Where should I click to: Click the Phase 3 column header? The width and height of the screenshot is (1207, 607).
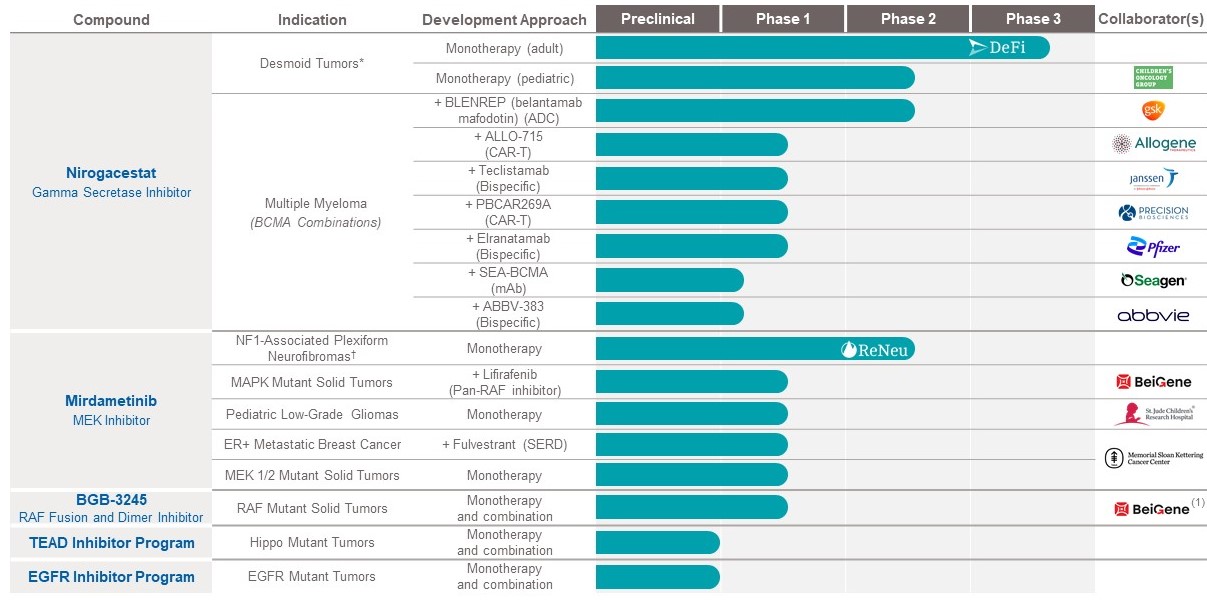coord(1033,19)
